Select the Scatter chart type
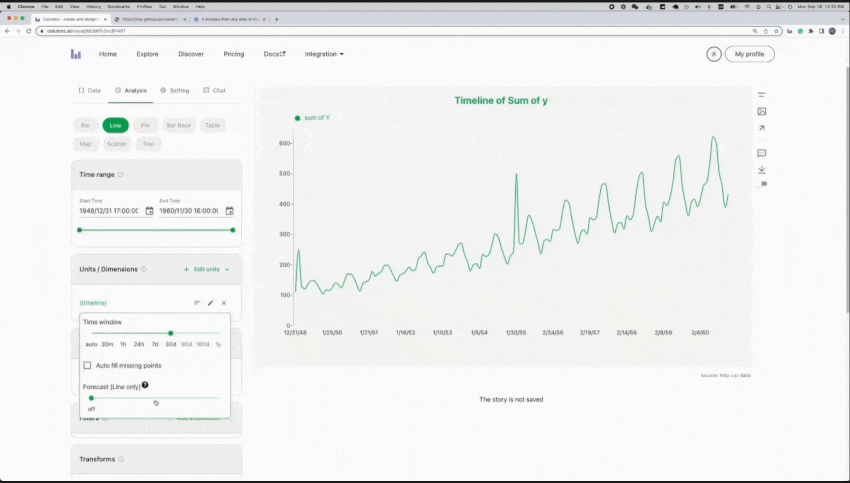 point(117,144)
